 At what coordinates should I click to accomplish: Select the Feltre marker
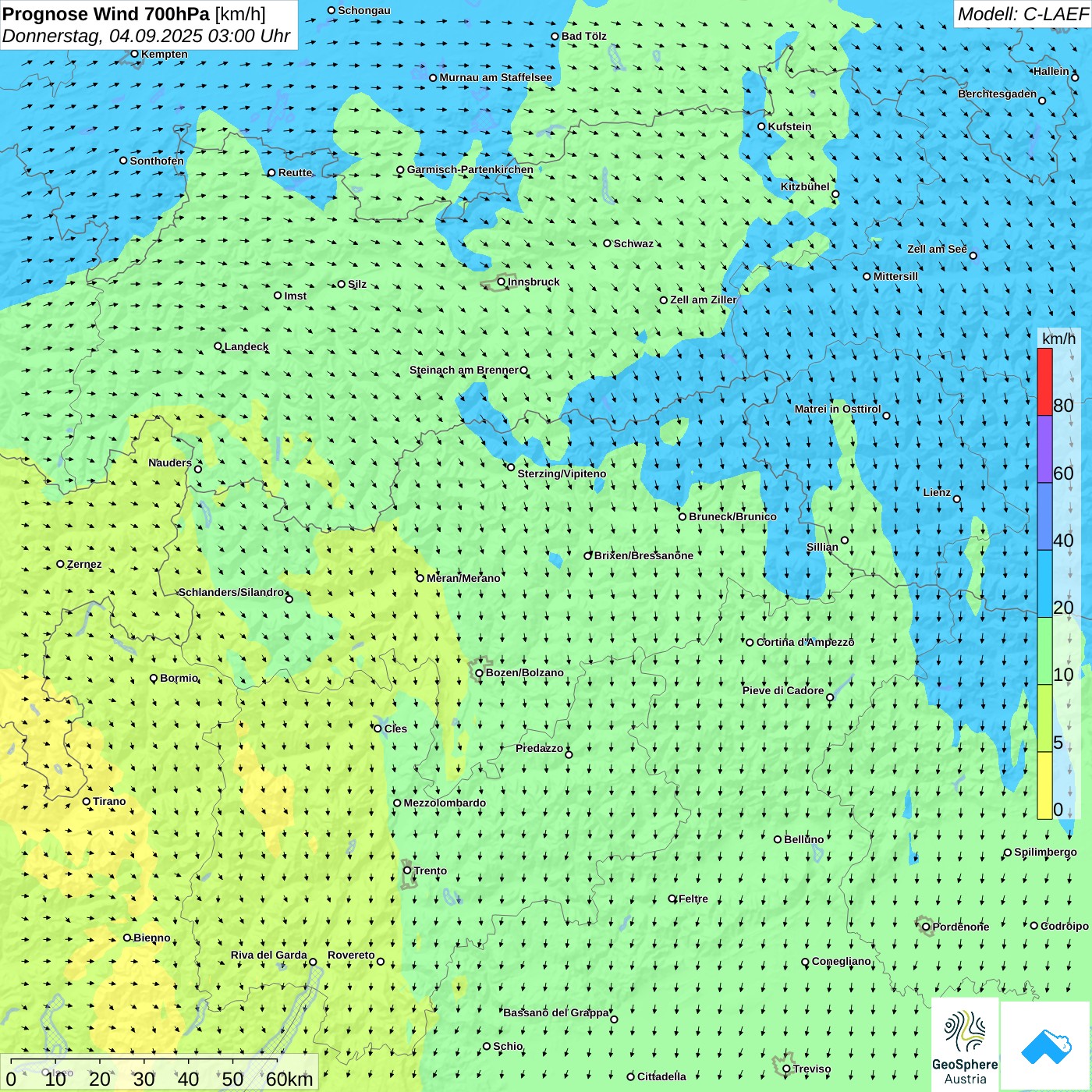tap(672, 899)
